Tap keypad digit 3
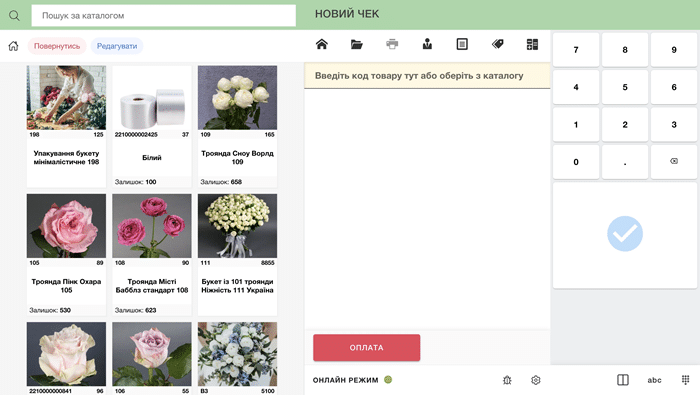700x395 pixels. 674,125
